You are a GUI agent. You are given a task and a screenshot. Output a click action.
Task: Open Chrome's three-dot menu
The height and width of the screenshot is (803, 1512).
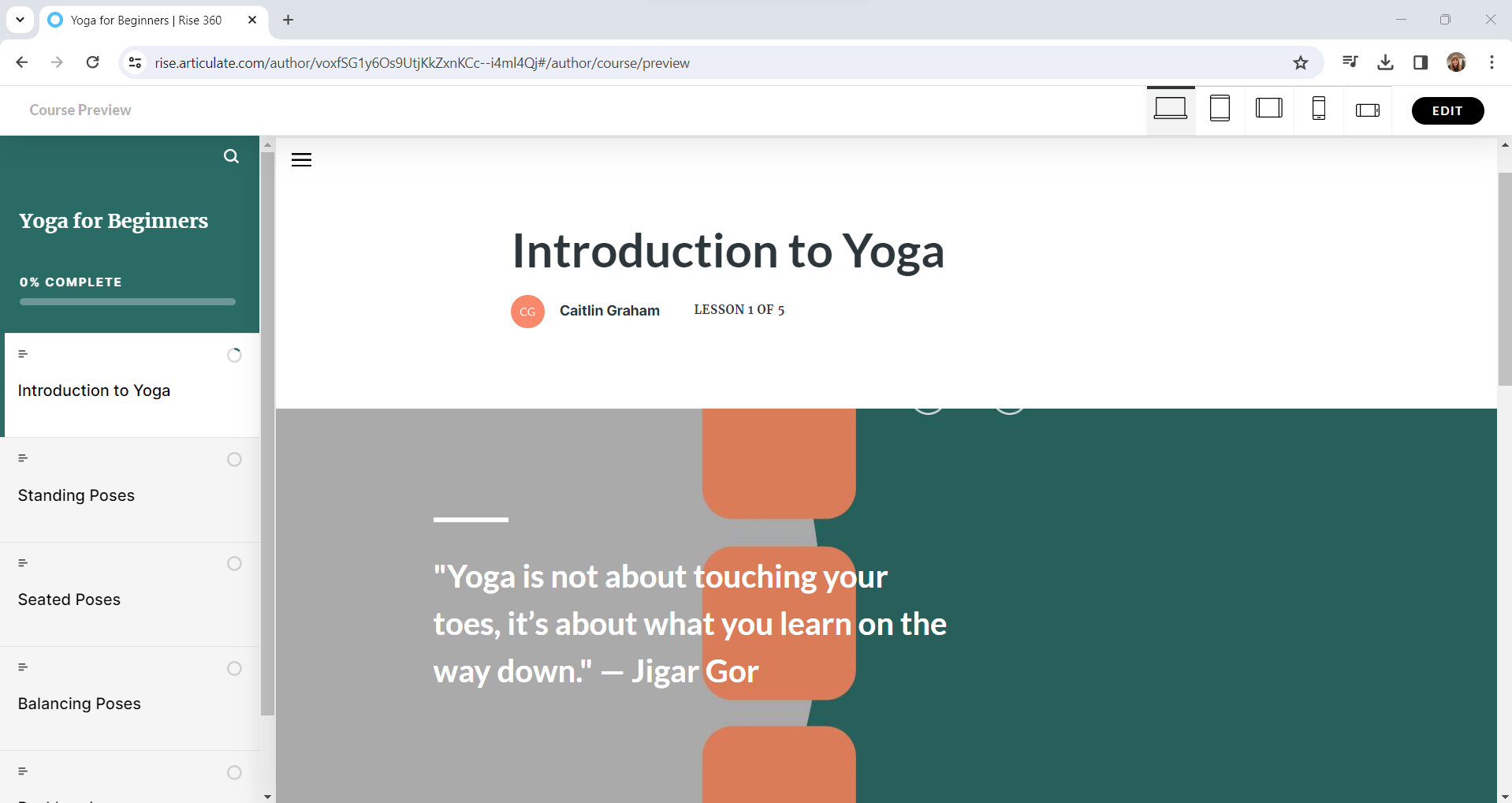1492,62
